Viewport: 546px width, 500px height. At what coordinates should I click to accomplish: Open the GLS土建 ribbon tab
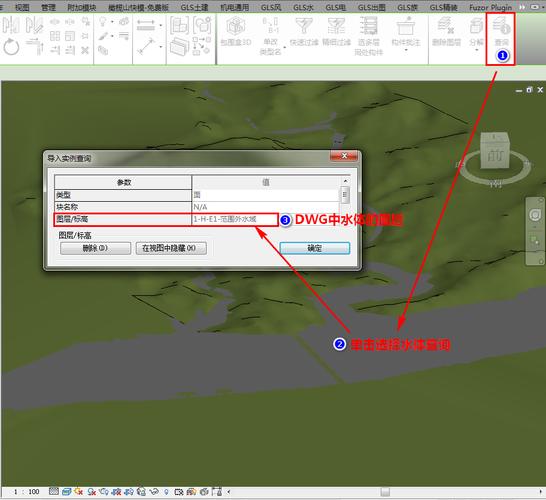point(194,7)
